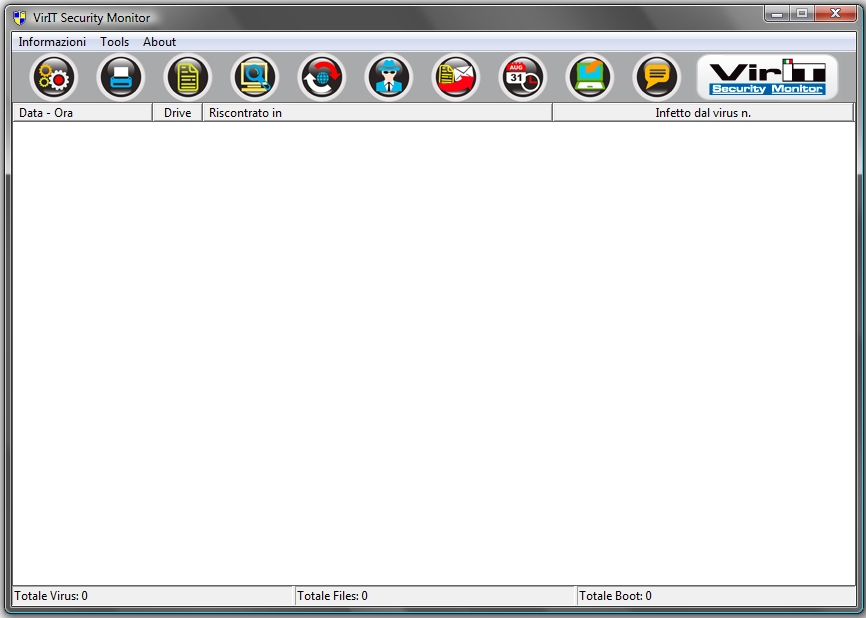Open the calendar scheduler icon
The width and height of the screenshot is (866, 618).
tap(522, 77)
